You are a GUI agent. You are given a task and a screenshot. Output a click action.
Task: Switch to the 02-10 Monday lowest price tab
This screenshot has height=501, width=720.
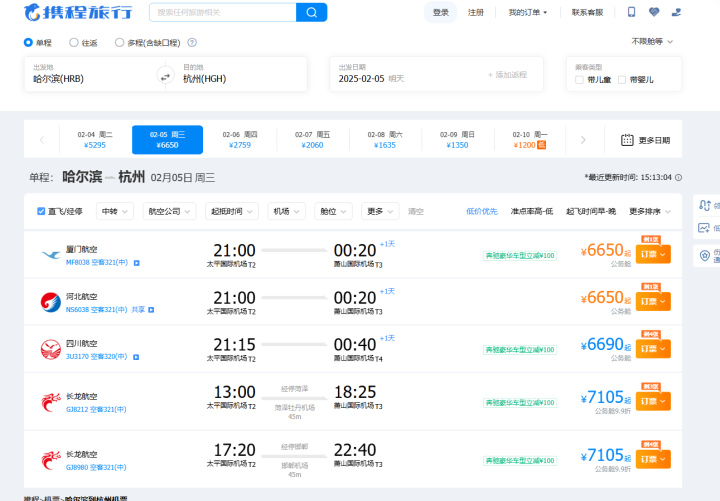tap(529, 140)
